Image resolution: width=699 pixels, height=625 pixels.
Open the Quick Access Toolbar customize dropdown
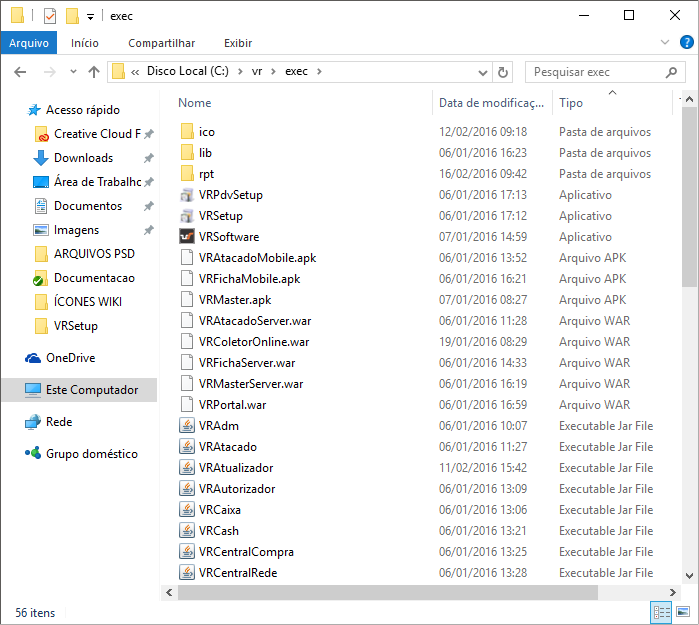point(90,17)
